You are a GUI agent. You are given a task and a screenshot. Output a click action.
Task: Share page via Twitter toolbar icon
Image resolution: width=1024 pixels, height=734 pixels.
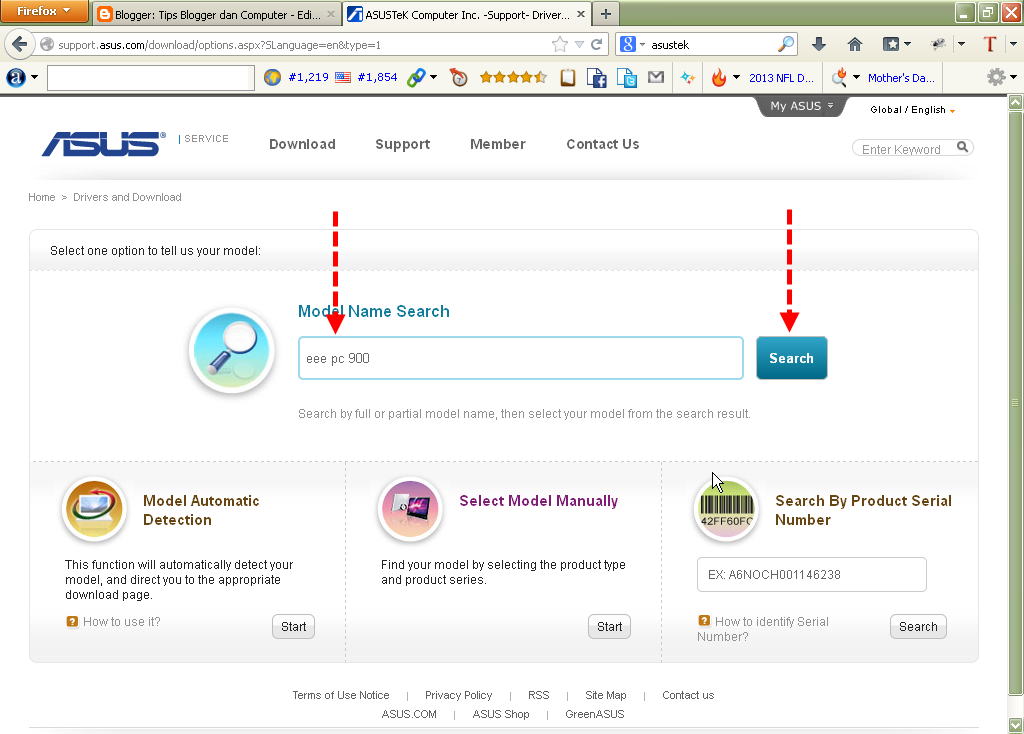point(627,78)
